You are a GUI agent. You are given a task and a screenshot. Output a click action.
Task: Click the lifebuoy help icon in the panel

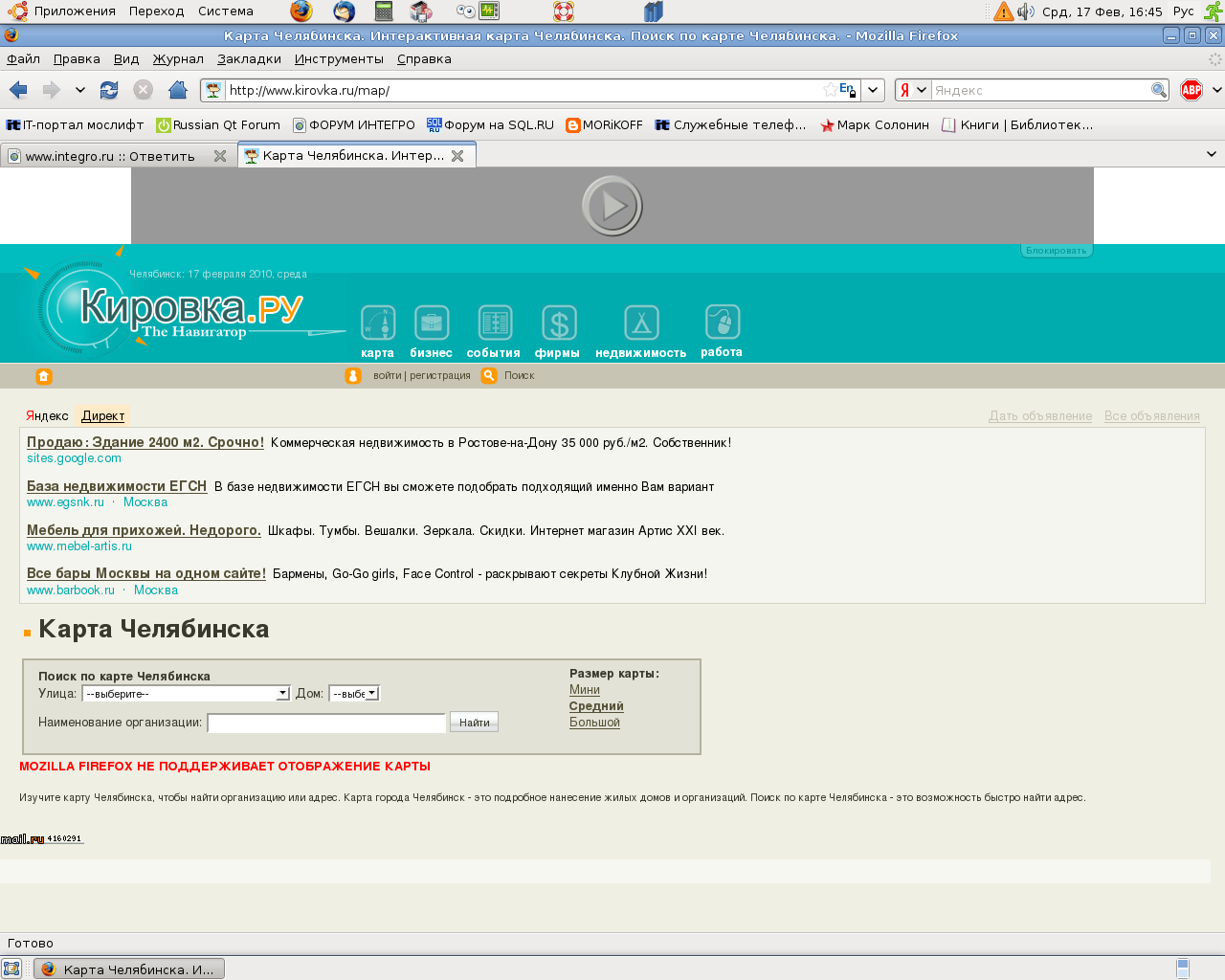click(x=564, y=11)
